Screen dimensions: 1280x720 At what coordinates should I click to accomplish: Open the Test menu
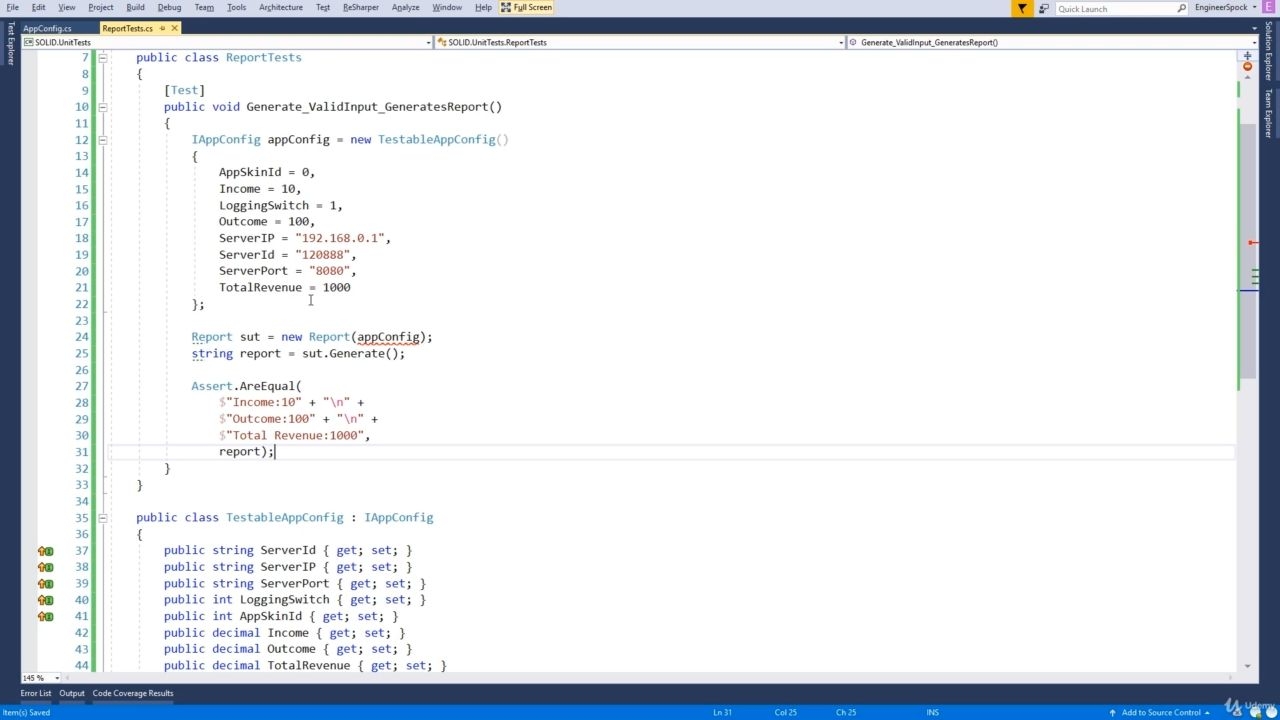323,8
